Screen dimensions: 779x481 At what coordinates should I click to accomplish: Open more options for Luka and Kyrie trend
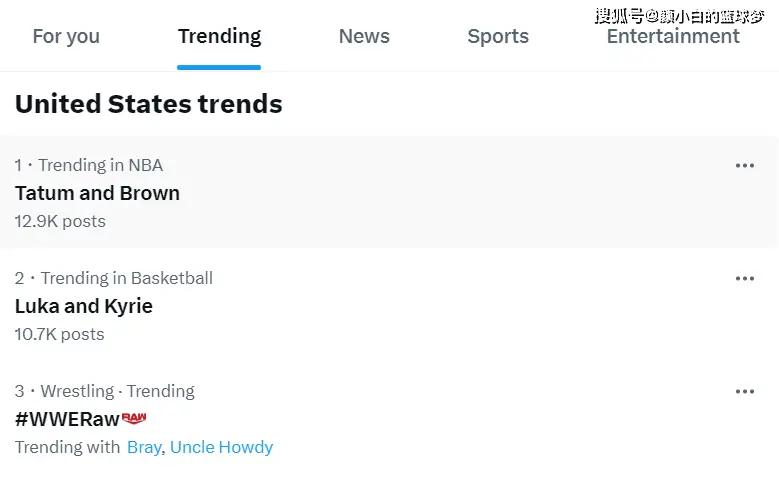(745, 279)
